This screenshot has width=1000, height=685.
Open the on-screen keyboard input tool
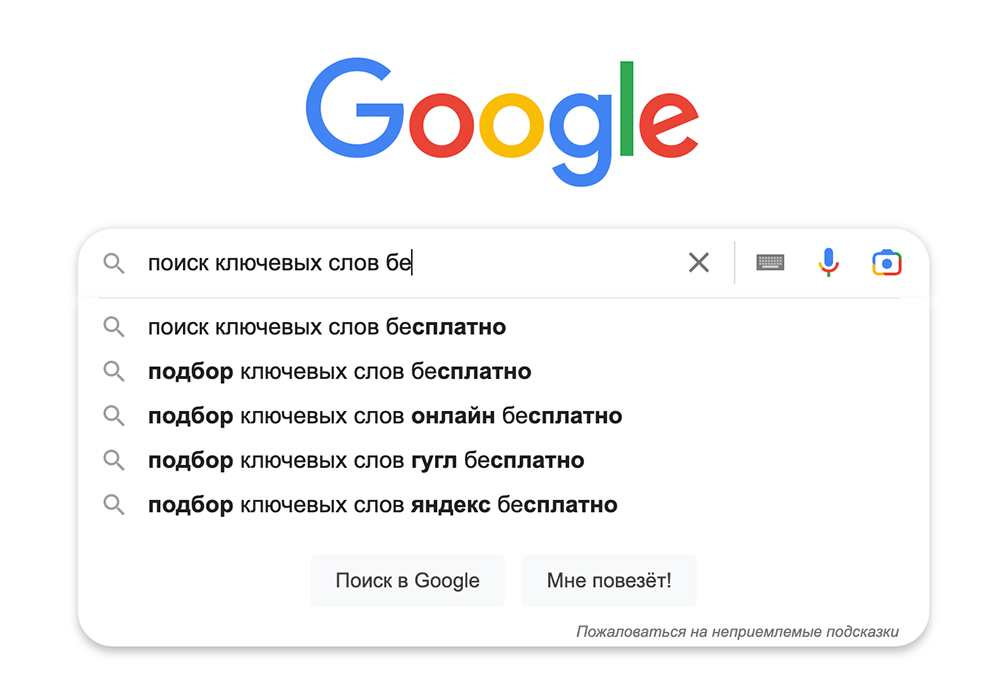click(x=770, y=263)
